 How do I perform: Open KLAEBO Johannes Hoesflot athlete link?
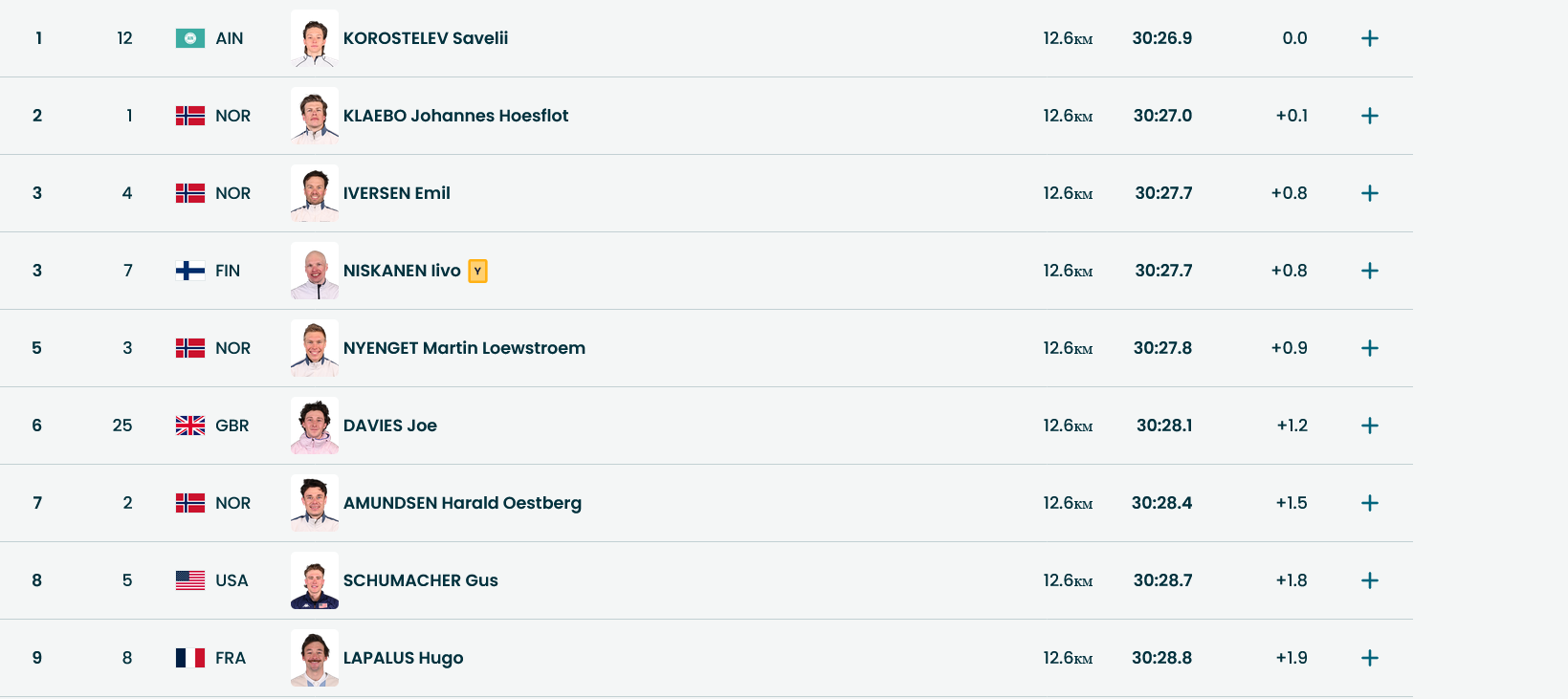455,116
